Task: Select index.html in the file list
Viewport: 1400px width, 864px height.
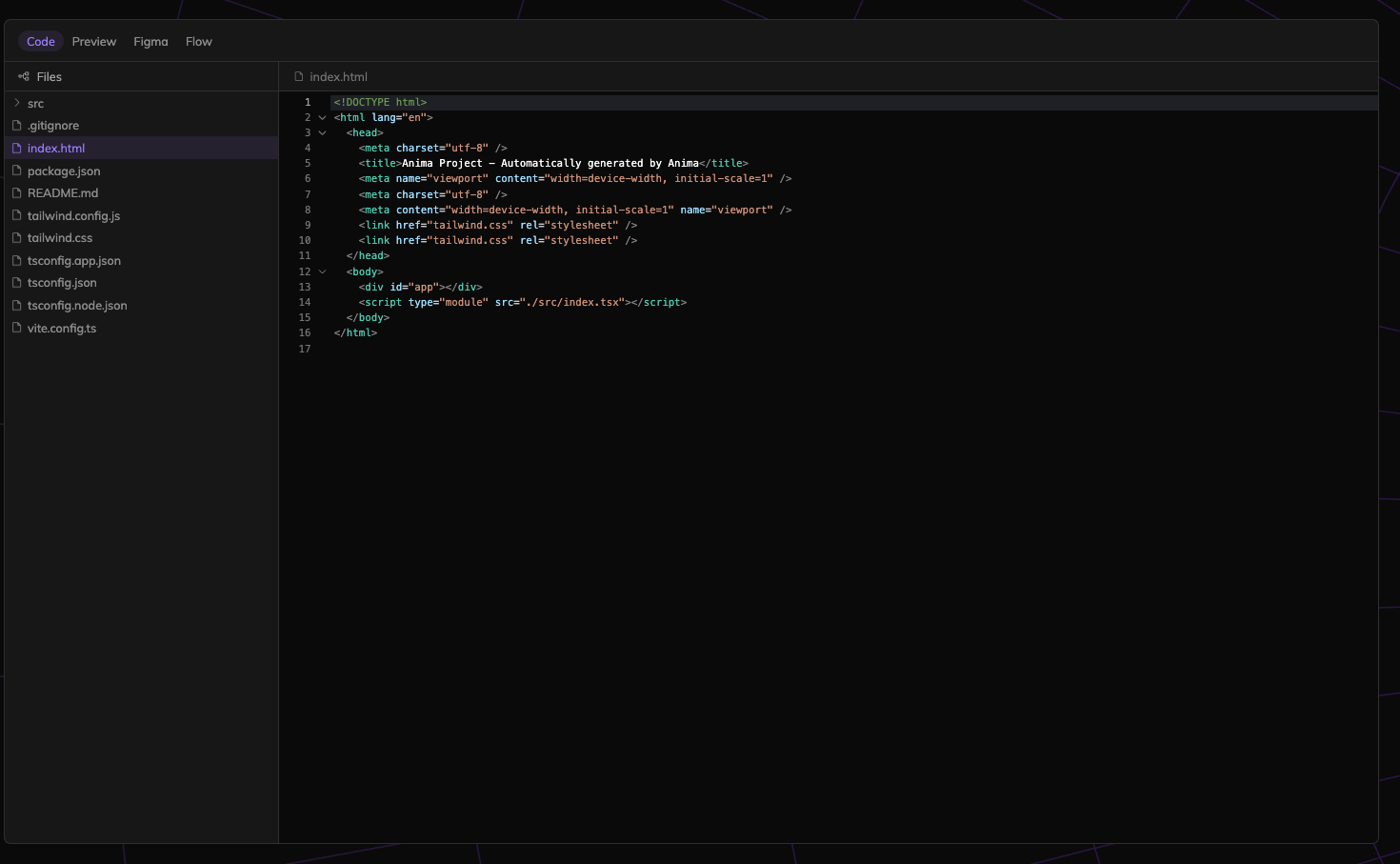Action: pos(141,148)
